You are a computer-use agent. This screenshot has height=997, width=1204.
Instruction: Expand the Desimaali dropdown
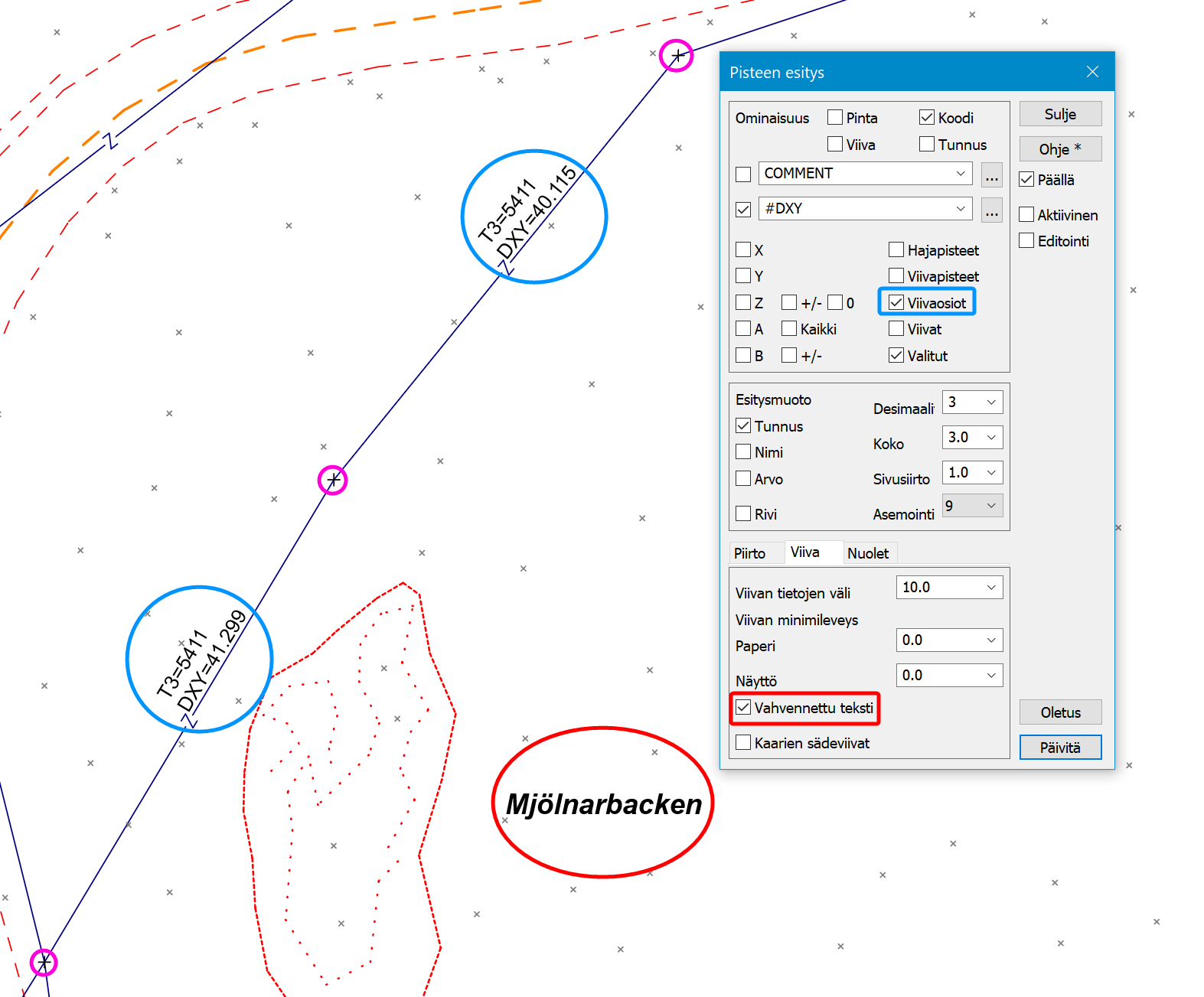click(x=990, y=402)
